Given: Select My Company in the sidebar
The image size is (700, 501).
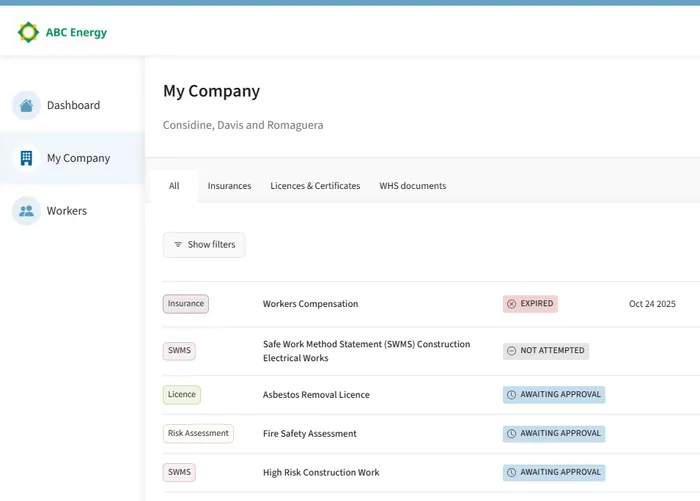Looking at the screenshot, I should coord(72,158).
